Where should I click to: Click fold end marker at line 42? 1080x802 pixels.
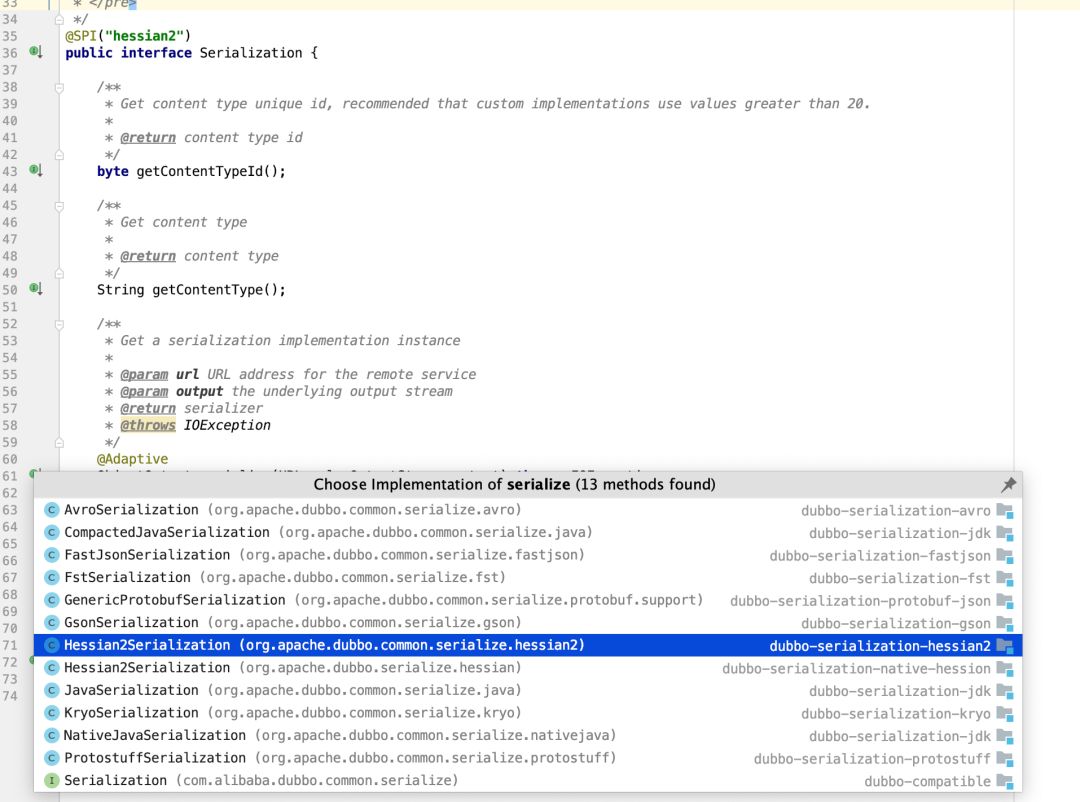click(x=59, y=155)
